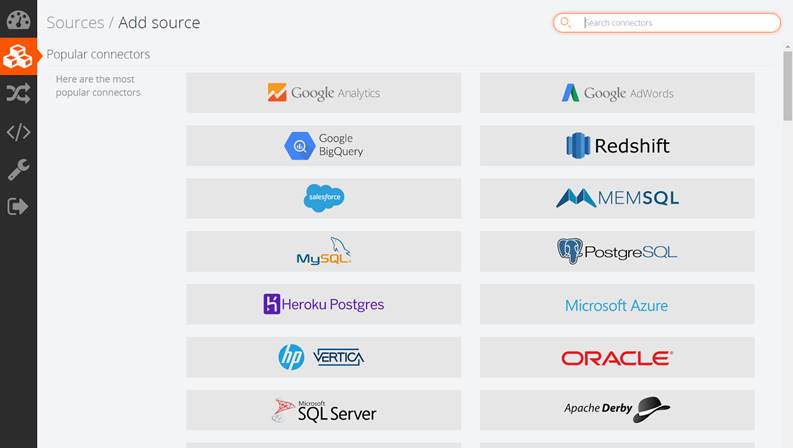Select the Redshift connector tile
This screenshot has height=448, width=793.
coord(617,146)
